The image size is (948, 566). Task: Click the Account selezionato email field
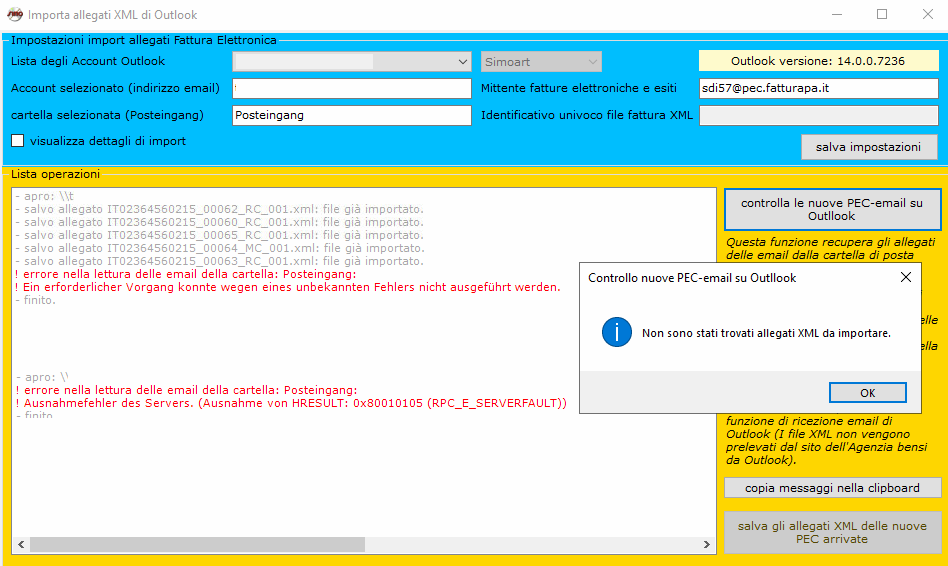point(351,89)
